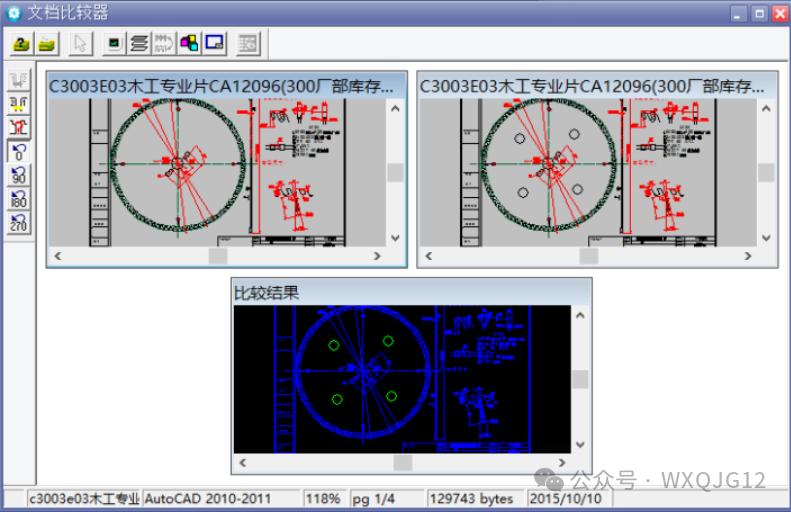The image size is (791, 512).
Task: Click vertical scroll thumb of left pane
Action: click(x=395, y=173)
